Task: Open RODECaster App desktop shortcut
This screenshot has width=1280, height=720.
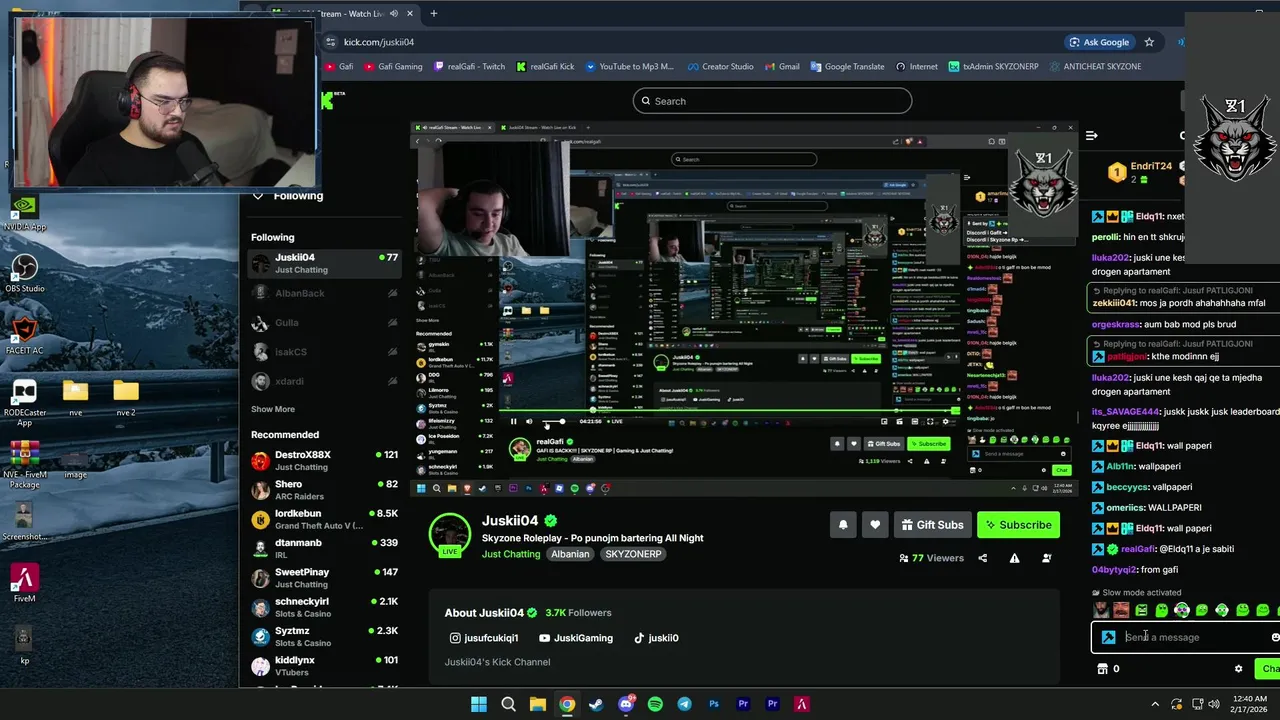Action: pyautogui.click(x=25, y=403)
